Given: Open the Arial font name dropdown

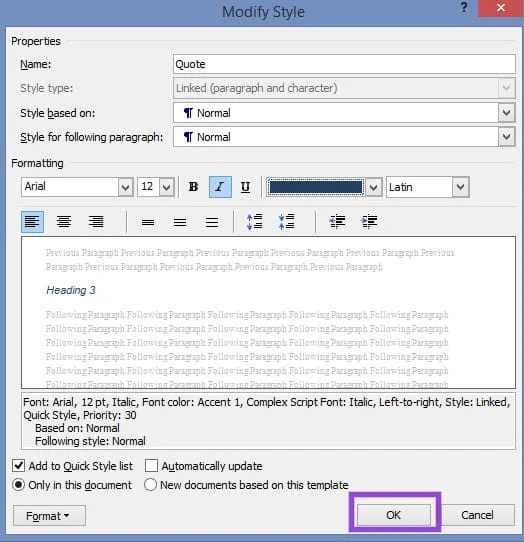Looking at the screenshot, I should tap(125, 187).
